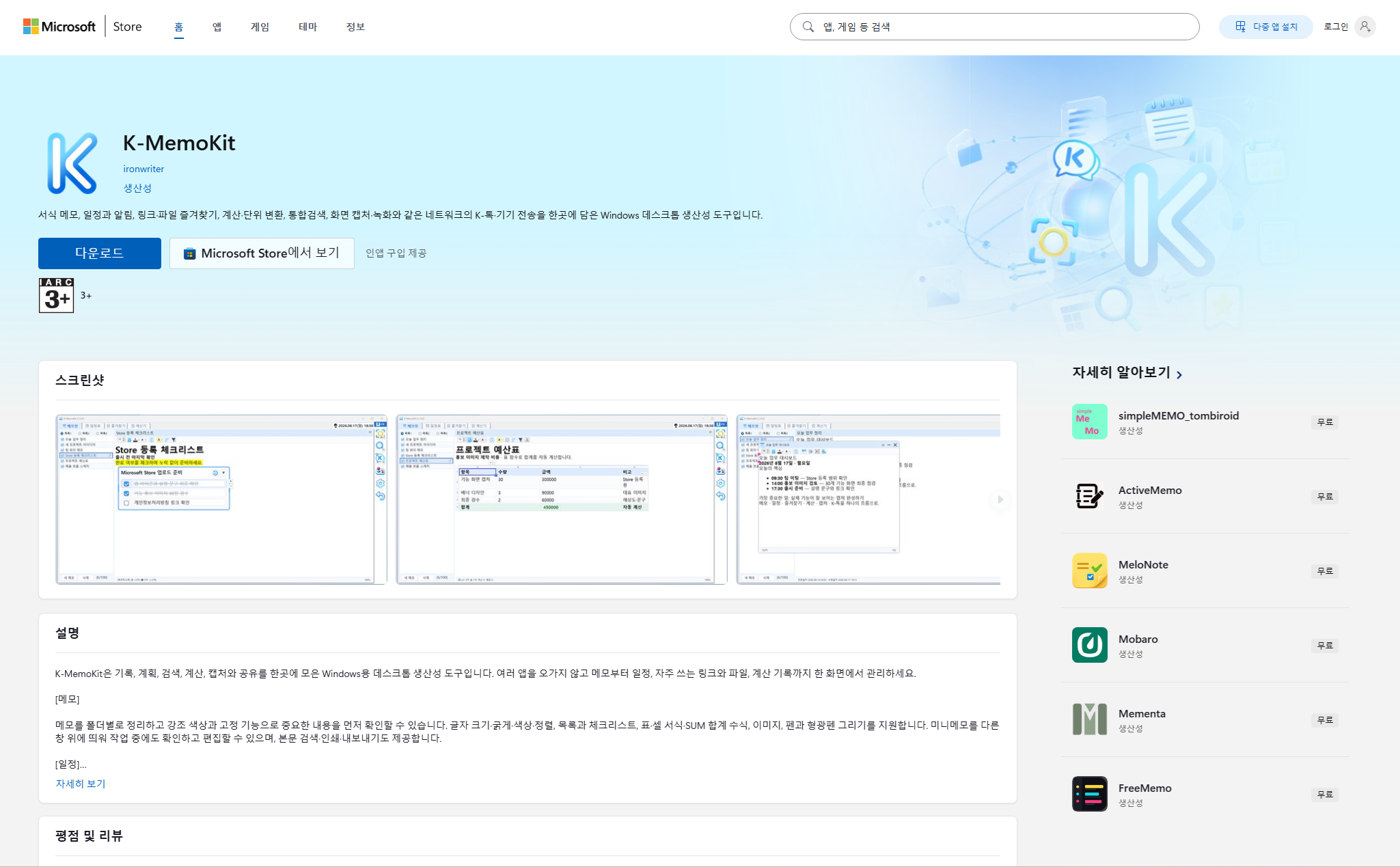Open the ironwriter publisher link
The image size is (1400, 867).
(143, 169)
